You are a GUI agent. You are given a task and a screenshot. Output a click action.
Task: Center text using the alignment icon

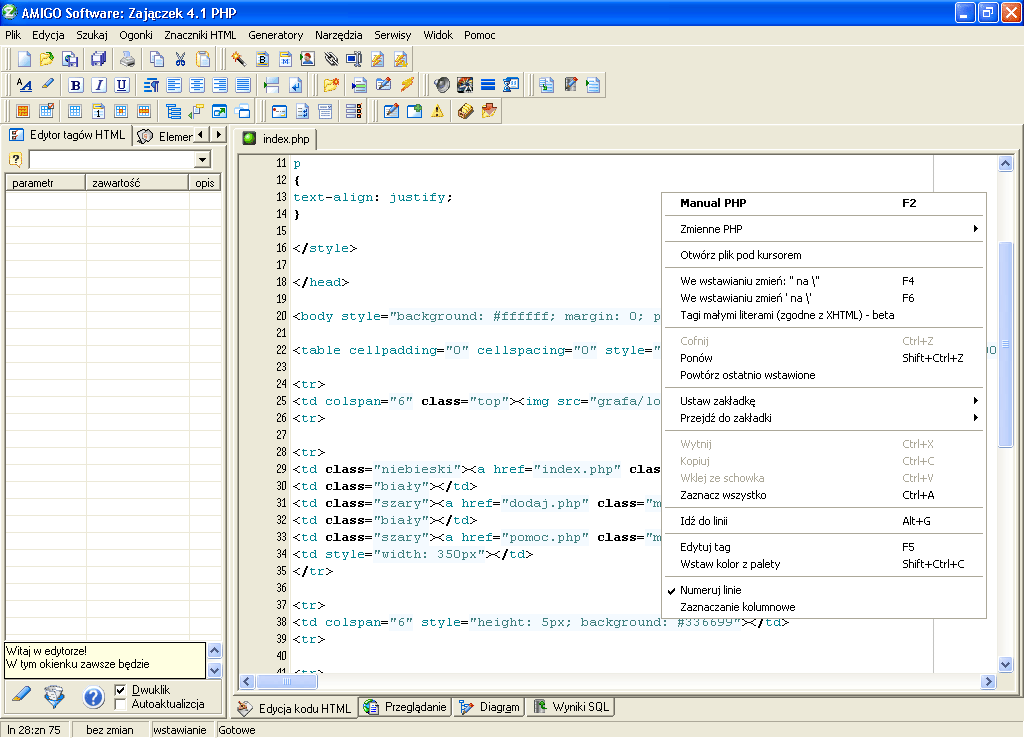pyautogui.click(x=197, y=85)
